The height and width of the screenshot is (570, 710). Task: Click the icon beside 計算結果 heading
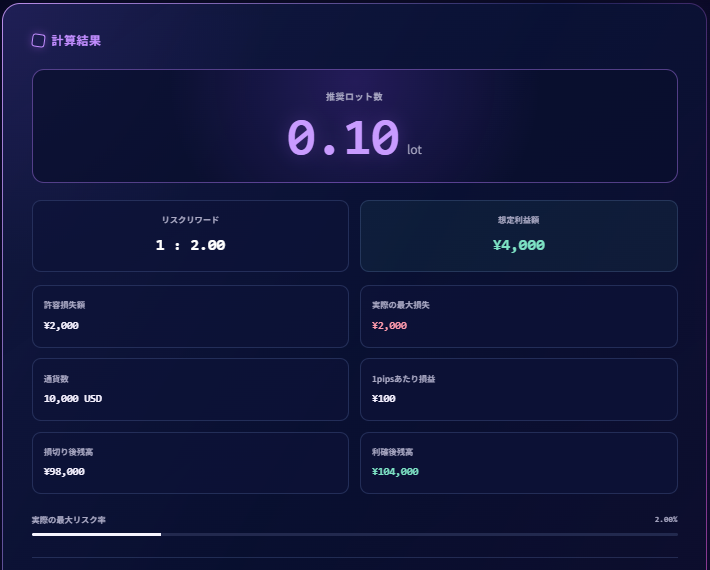click(x=38, y=41)
